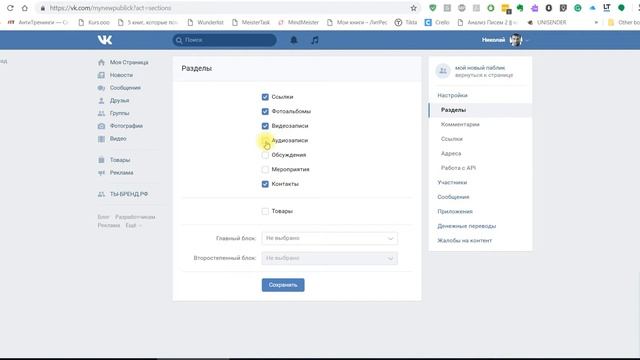Click the megaphone icon beside Реклама
This screenshot has width=640, height=360.
point(101,173)
